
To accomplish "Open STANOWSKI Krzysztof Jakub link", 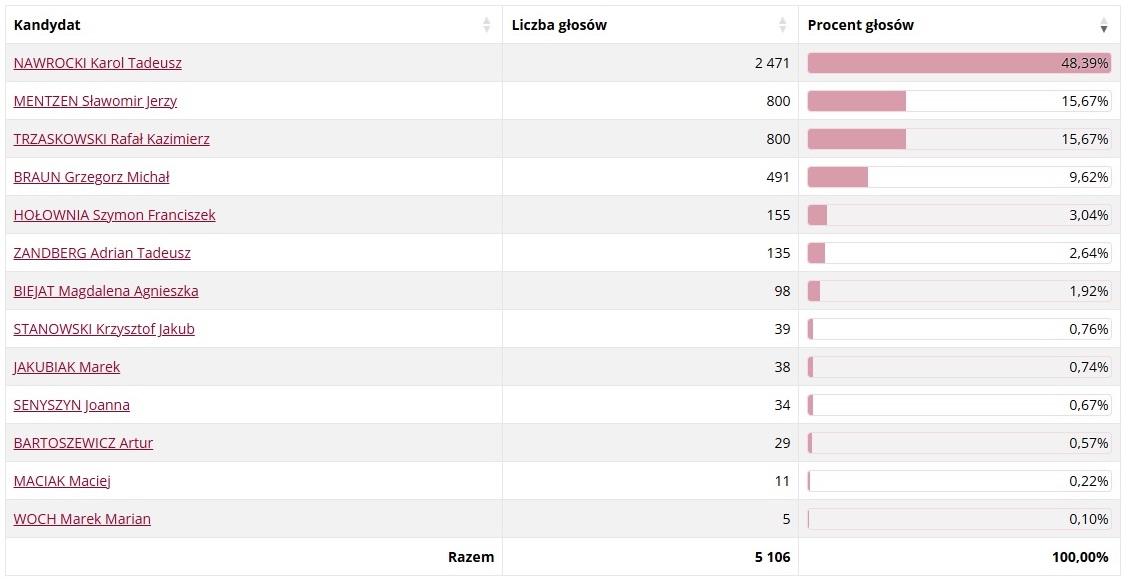I will click(x=104, y=329).
